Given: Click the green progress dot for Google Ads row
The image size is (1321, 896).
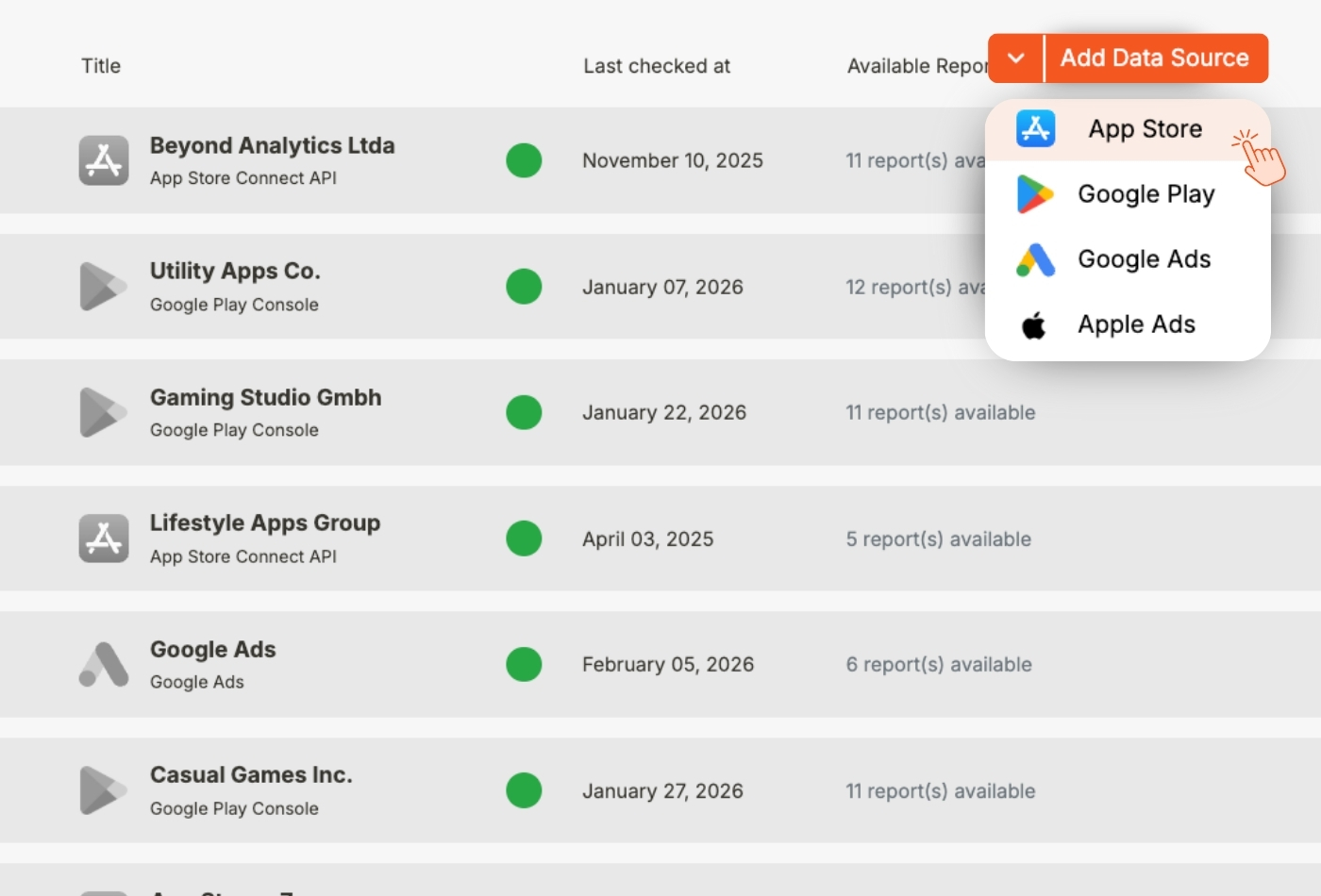Looking at the screenshot, I should click(x=524, y=664).
